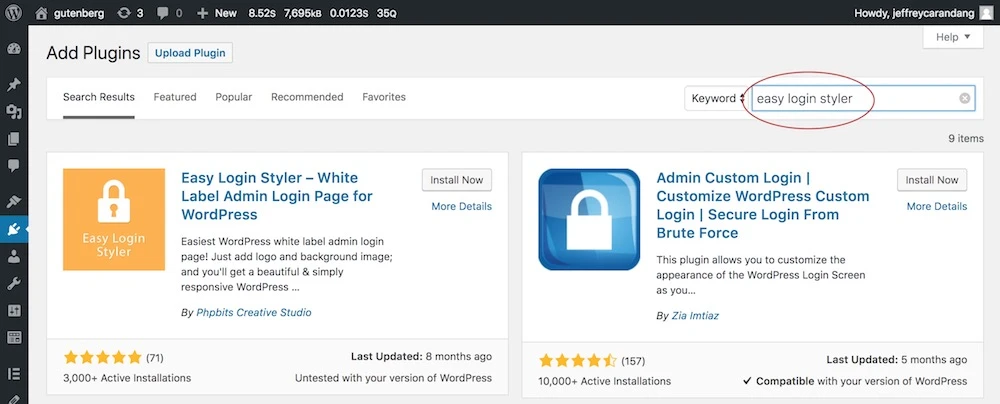The width and height of the screenshot is (1000, 404).
Task: Switch to the Featured tab
Action: click(175, 97)
